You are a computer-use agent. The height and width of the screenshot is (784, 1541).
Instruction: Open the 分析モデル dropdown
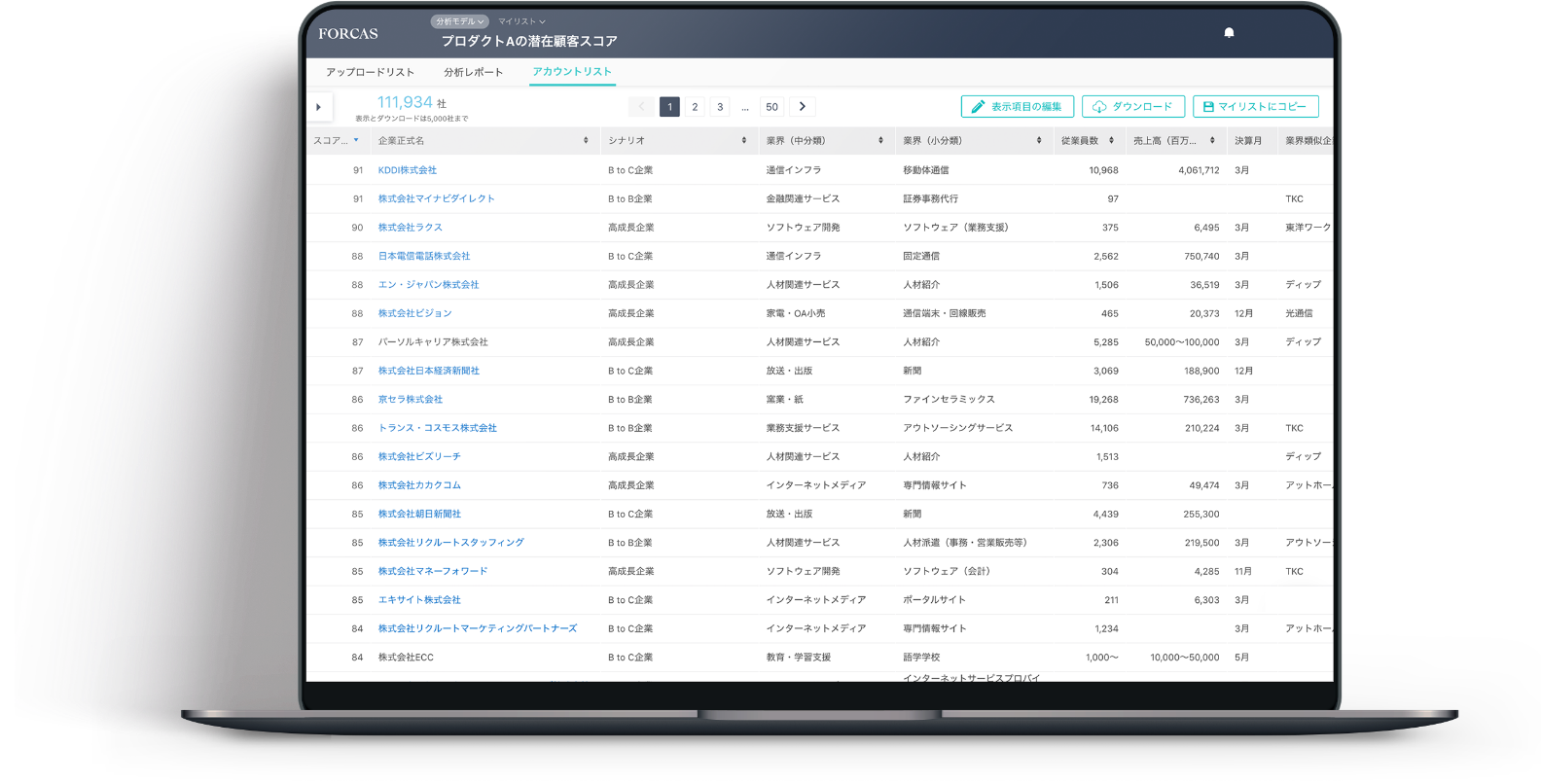click(459, 21)
